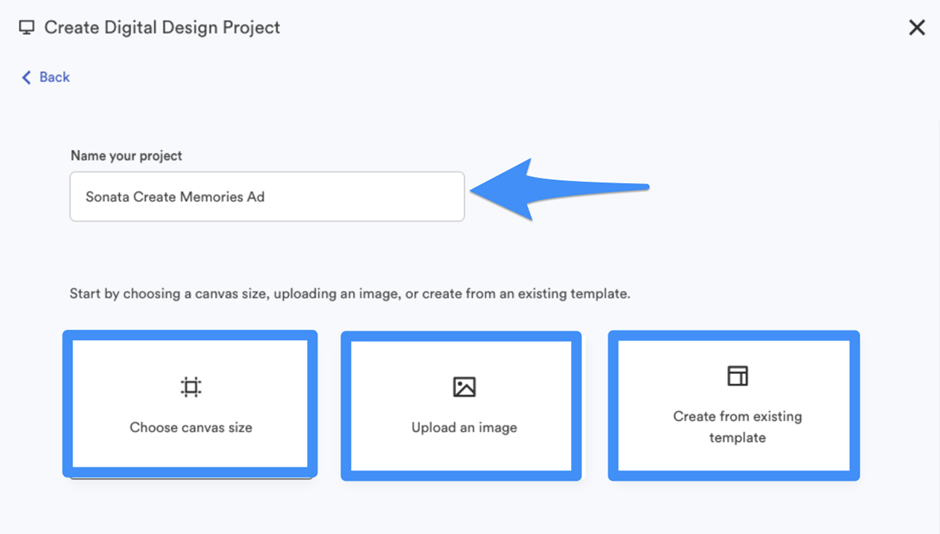Click the picture icon for image upload

pyautogui.click(x=464, y=387)
